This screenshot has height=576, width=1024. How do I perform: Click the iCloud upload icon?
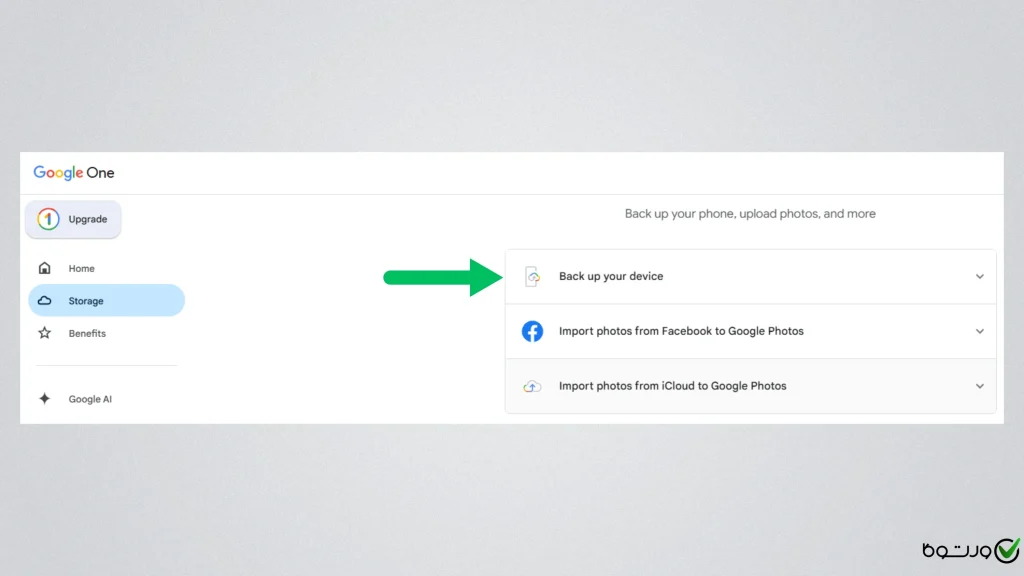tap(532, 386)
